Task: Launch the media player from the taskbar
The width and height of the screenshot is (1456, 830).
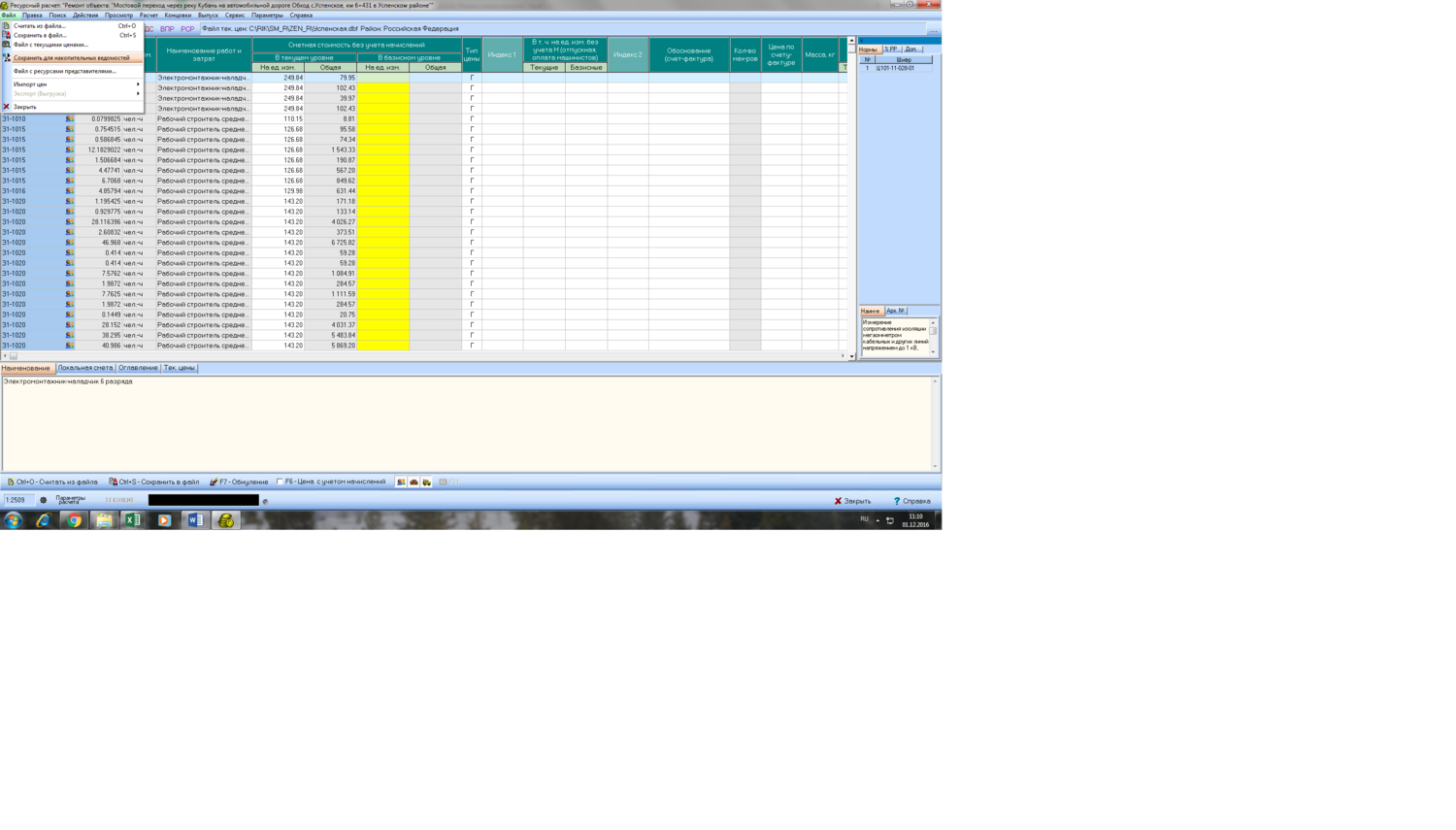Action: click(x=164, y=520)
